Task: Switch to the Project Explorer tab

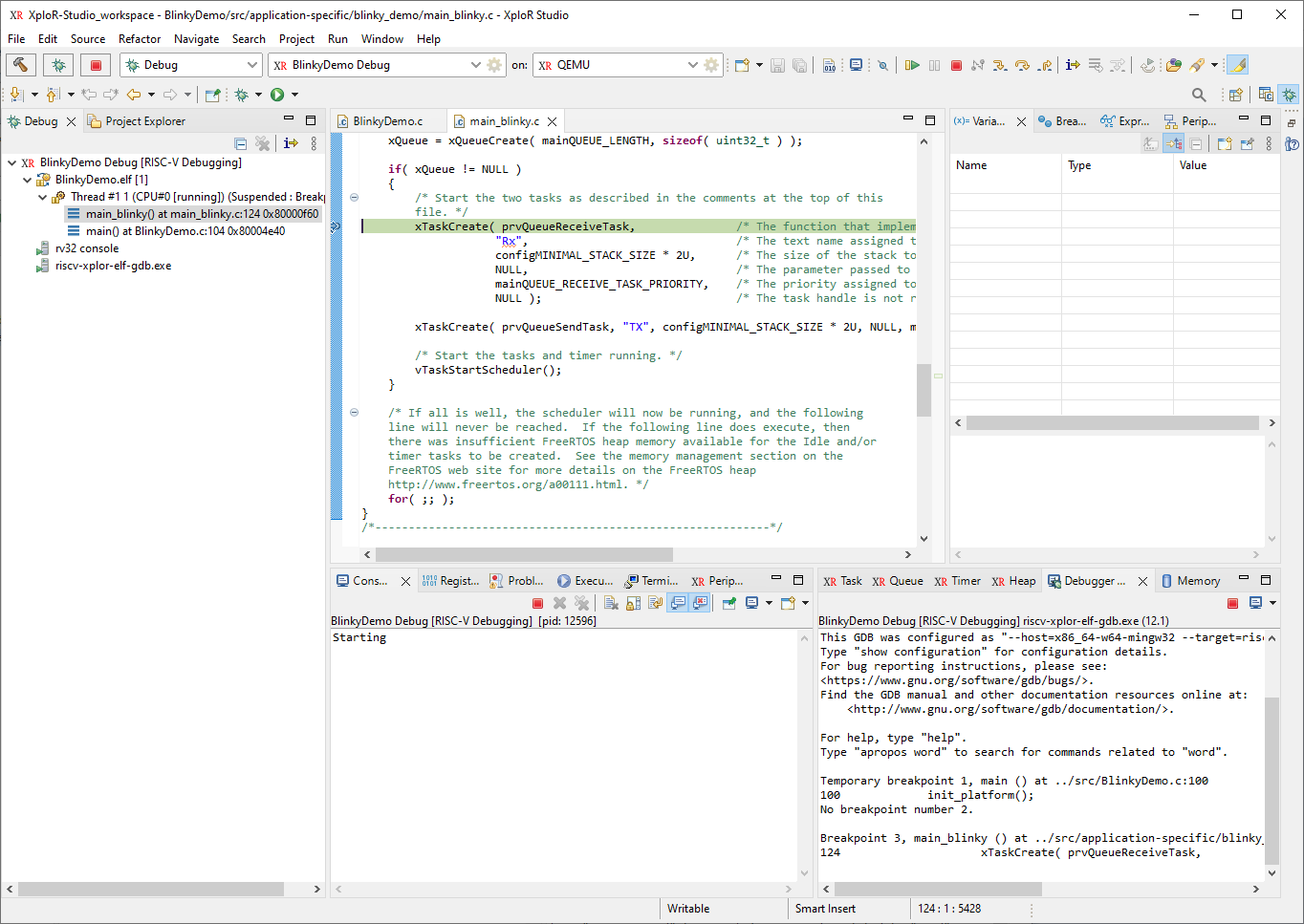Action: (136, 121)
